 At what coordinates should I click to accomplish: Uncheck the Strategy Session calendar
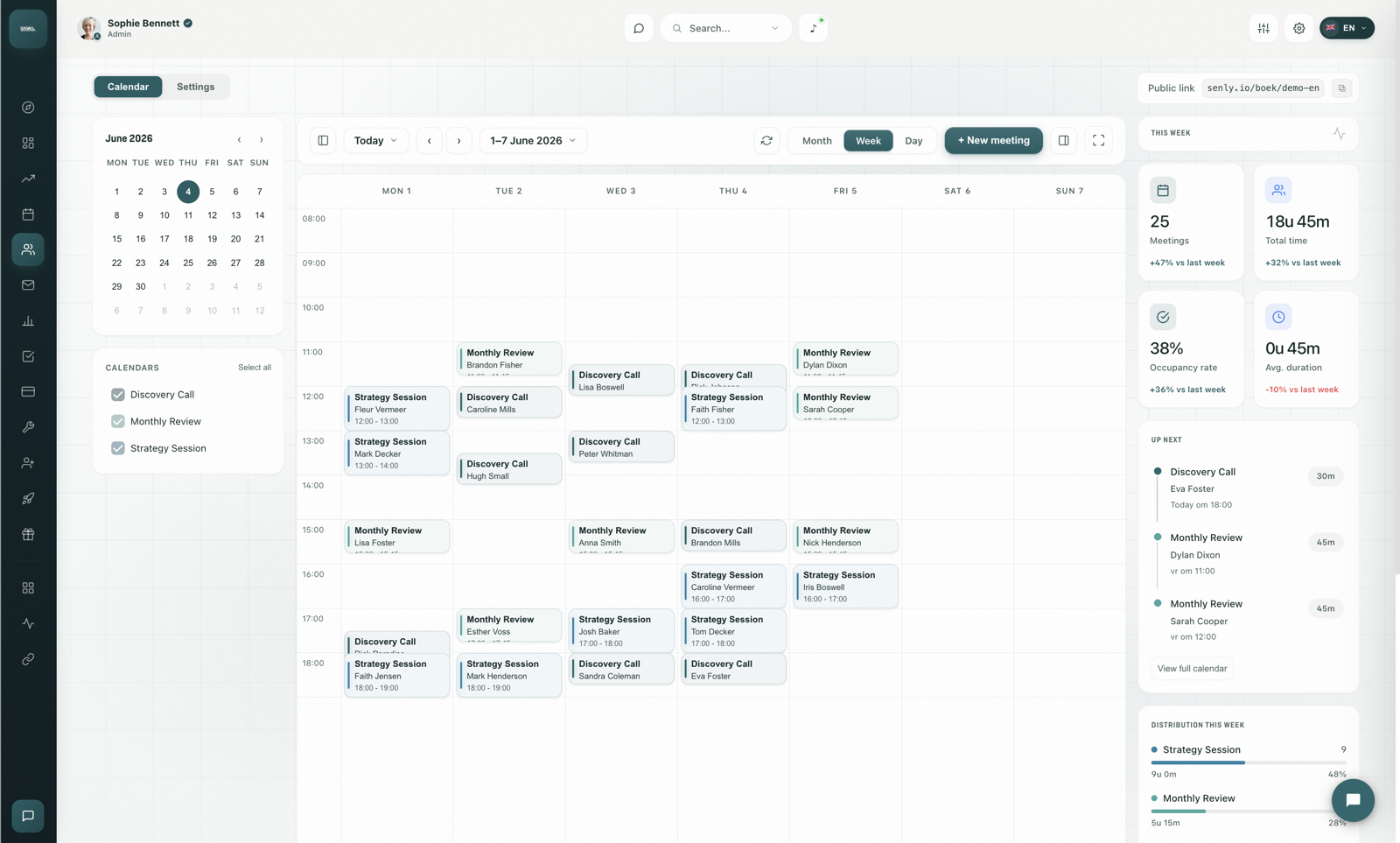coord(118,448)
